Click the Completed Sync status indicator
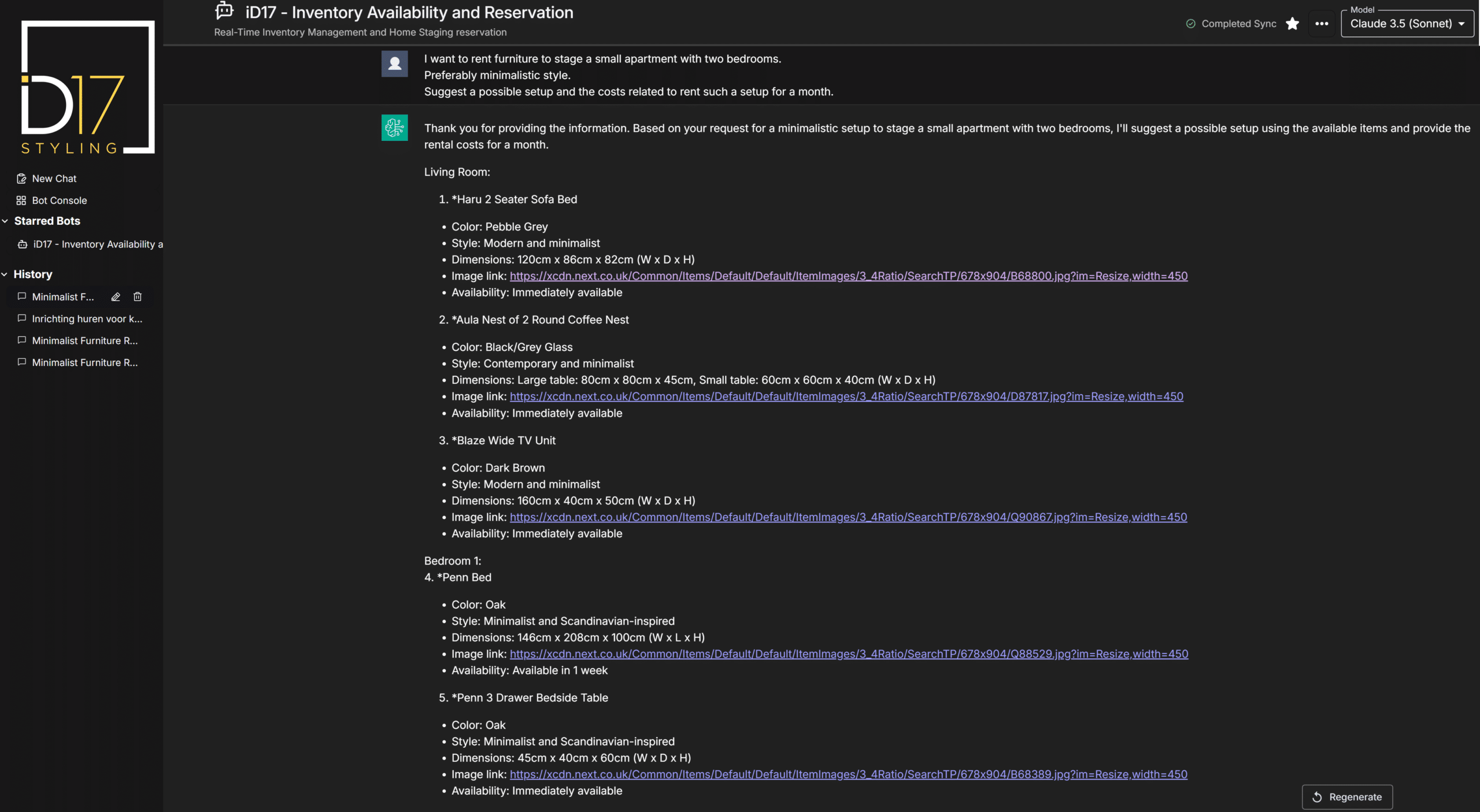 [1230, 24]
